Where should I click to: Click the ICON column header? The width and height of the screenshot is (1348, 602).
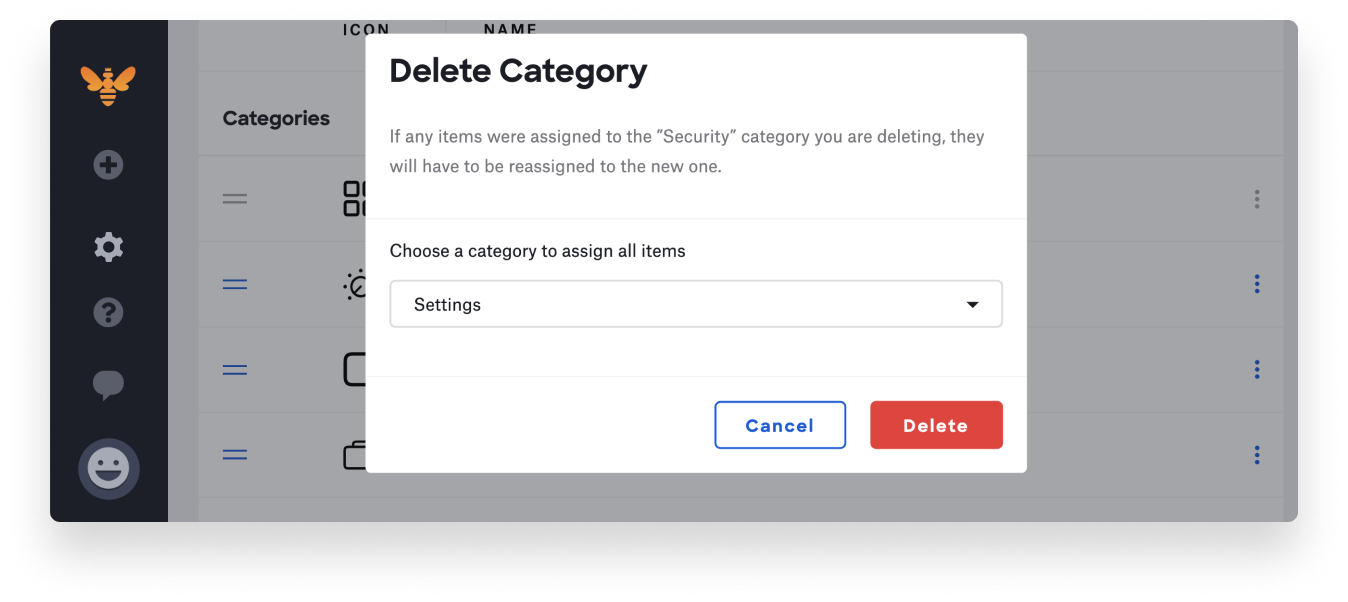pos(367,29)
